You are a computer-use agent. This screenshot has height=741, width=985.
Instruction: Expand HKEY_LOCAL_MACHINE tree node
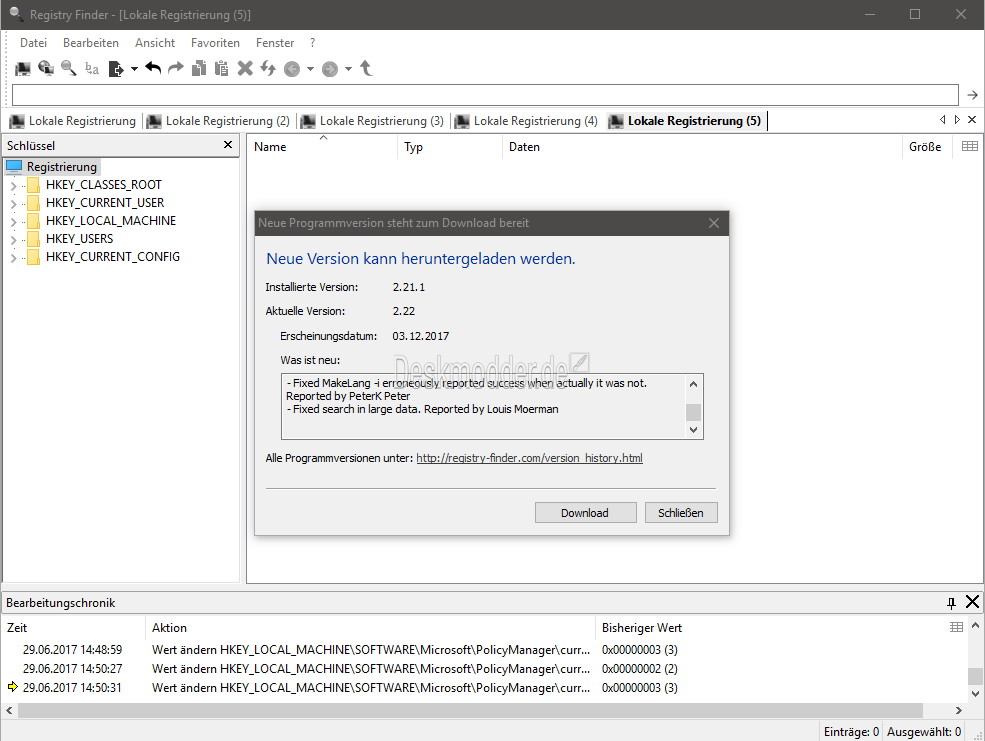pos(13,222)
